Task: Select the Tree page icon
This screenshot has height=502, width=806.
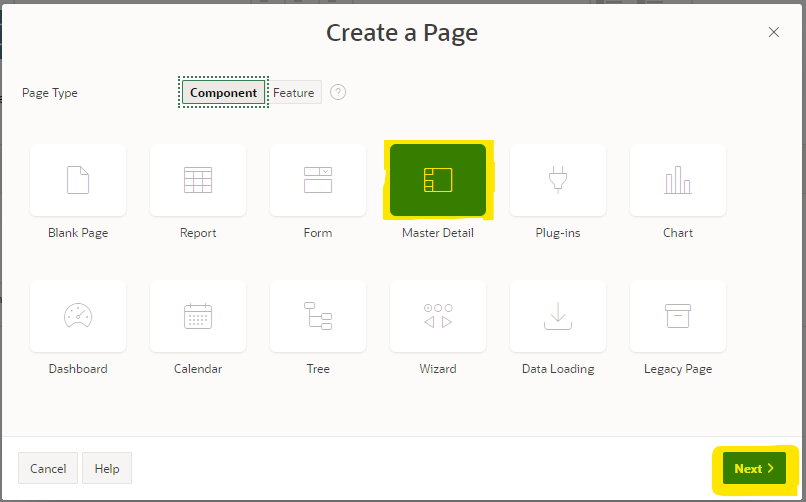Action: click(x=318, y=316)
